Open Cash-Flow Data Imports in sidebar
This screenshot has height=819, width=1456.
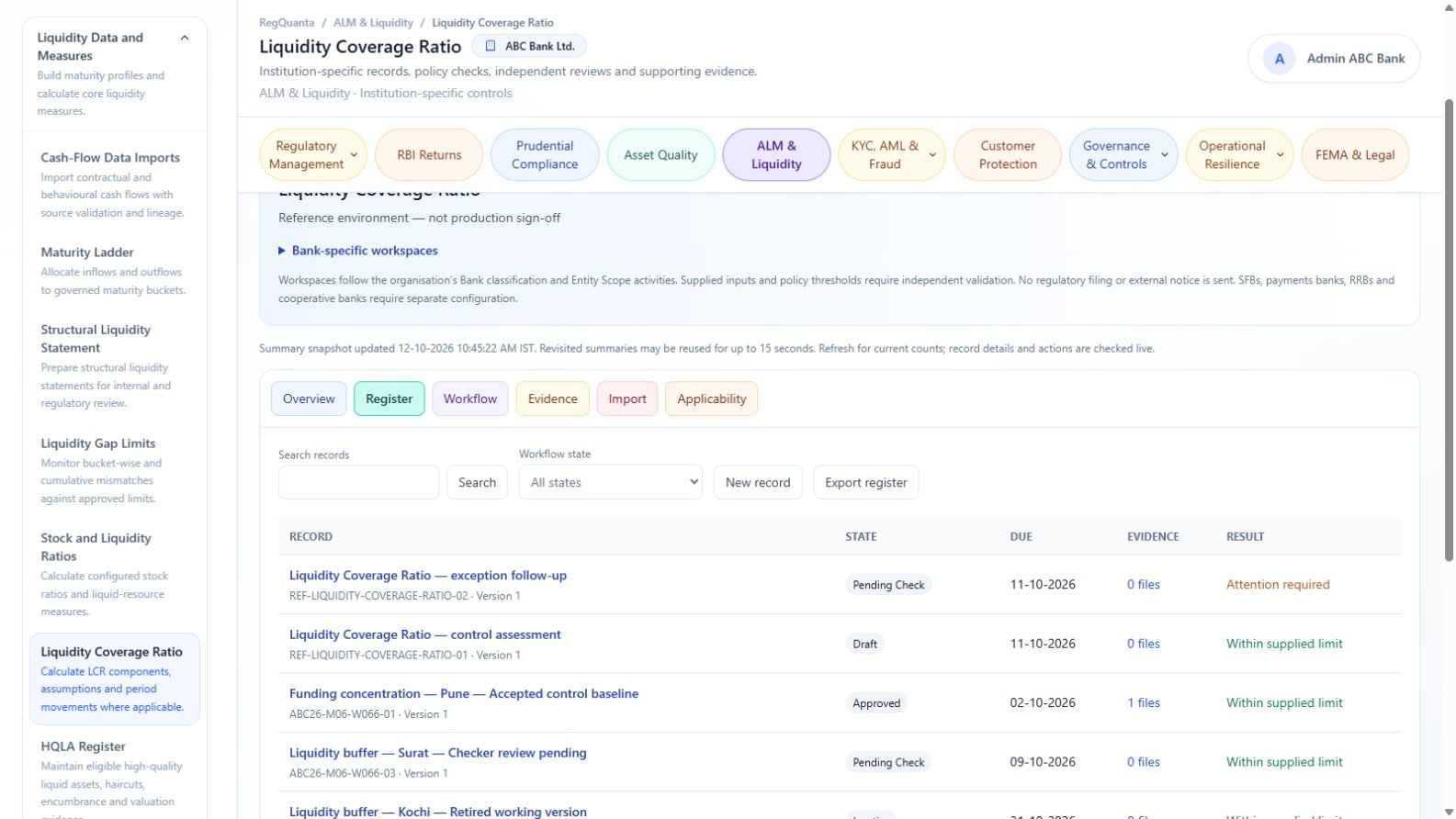click(x=115, y=185)
